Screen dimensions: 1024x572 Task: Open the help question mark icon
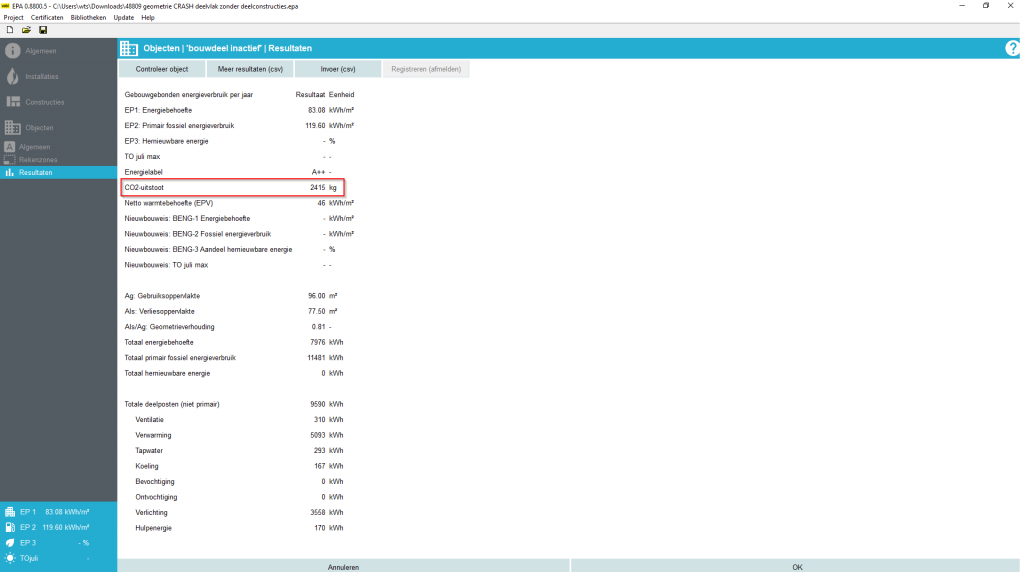click(x=1012, y=48)
